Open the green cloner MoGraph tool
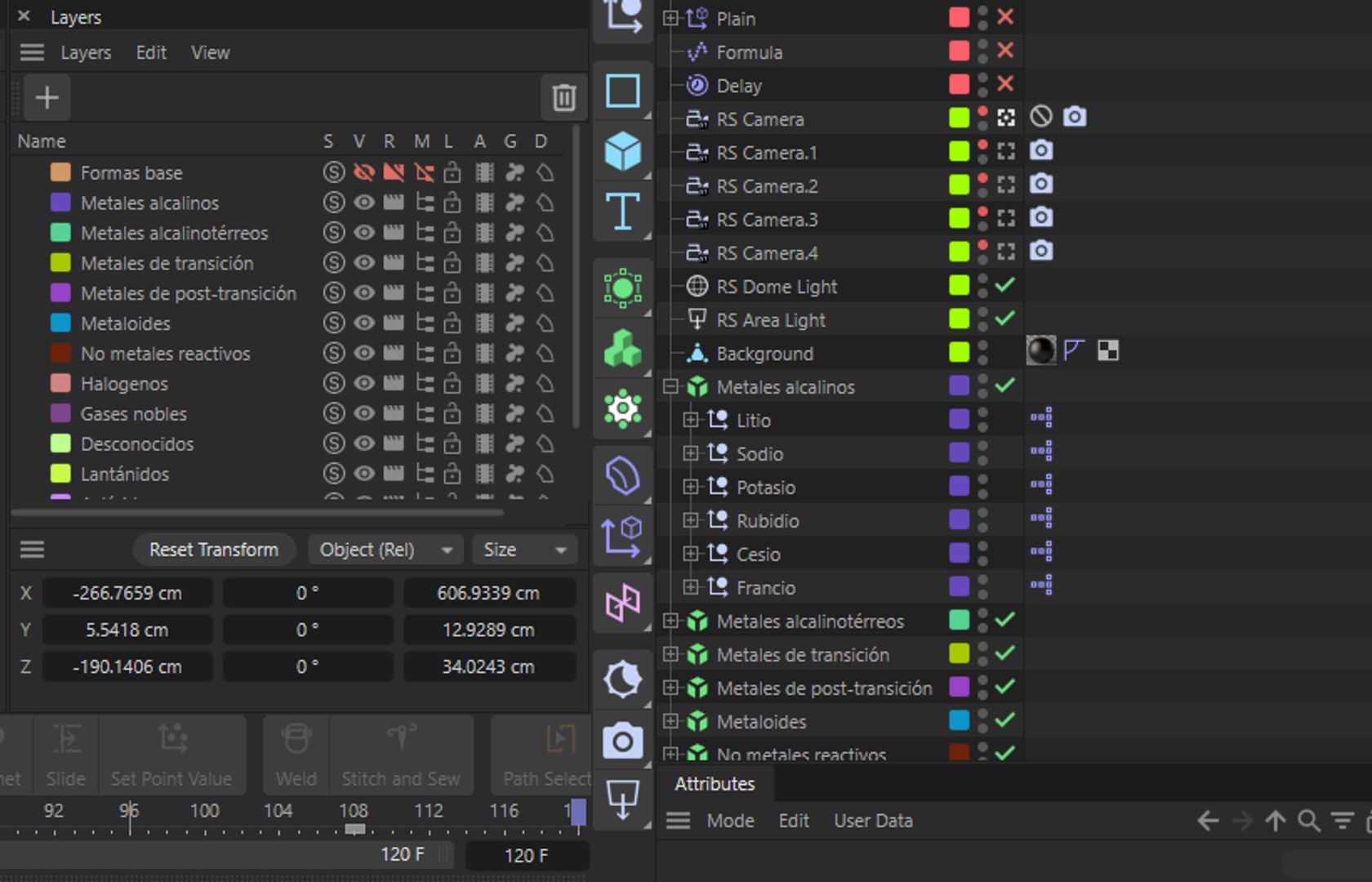Viewport: 1372px width, 882px height. point(622,288)
